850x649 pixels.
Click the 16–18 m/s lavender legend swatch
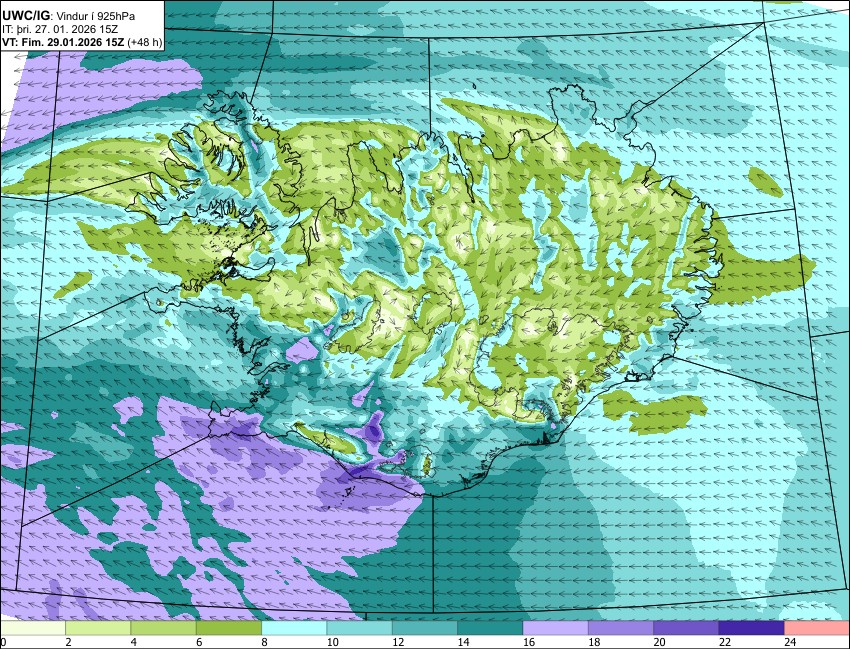point(556,628)
